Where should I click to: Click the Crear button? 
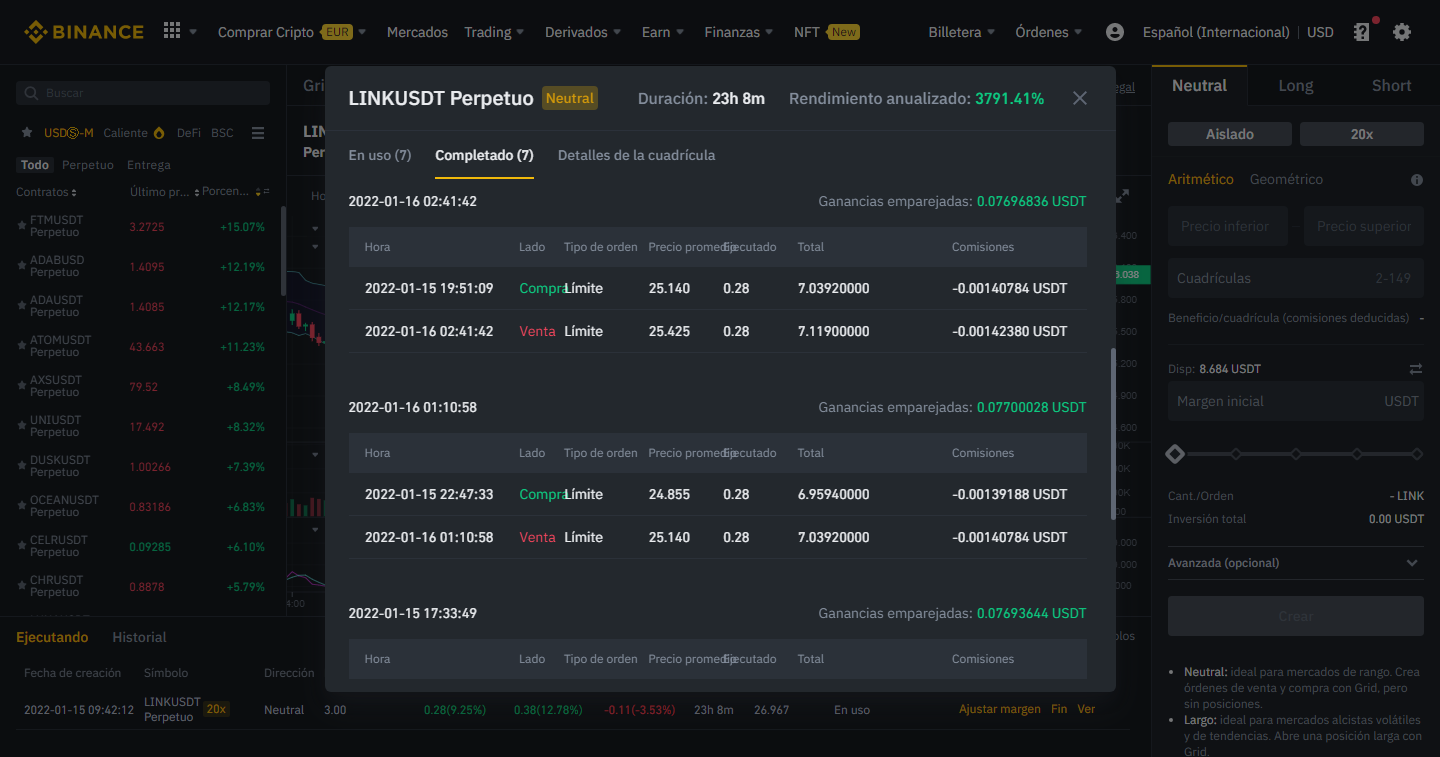pos(1296,616)
